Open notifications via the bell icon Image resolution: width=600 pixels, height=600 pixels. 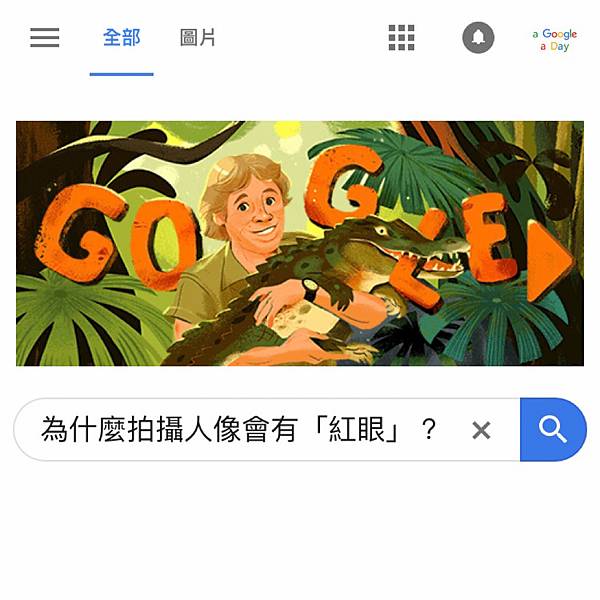(x=478, y=38)
